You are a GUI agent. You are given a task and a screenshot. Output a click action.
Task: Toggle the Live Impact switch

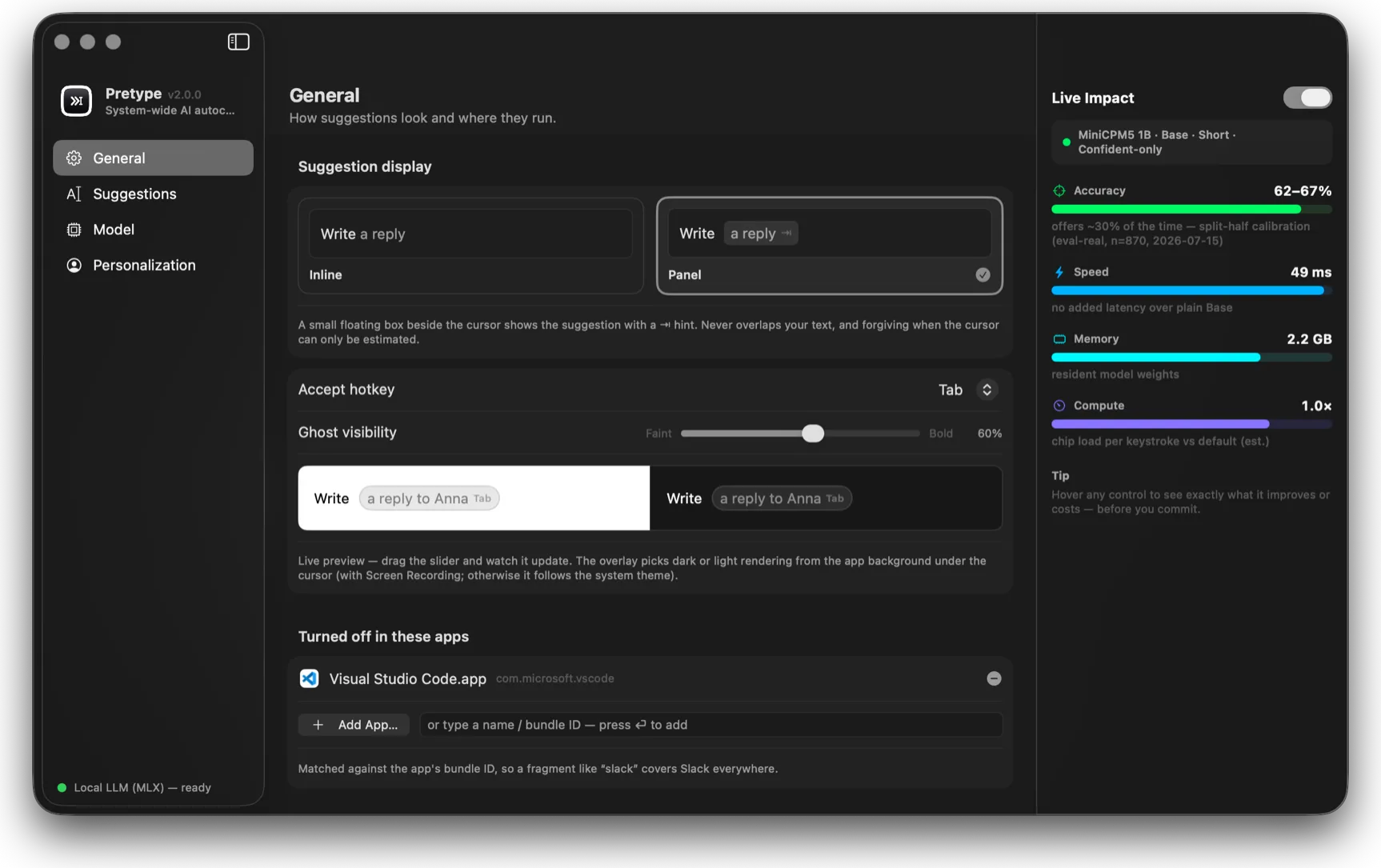[1307, 98]
